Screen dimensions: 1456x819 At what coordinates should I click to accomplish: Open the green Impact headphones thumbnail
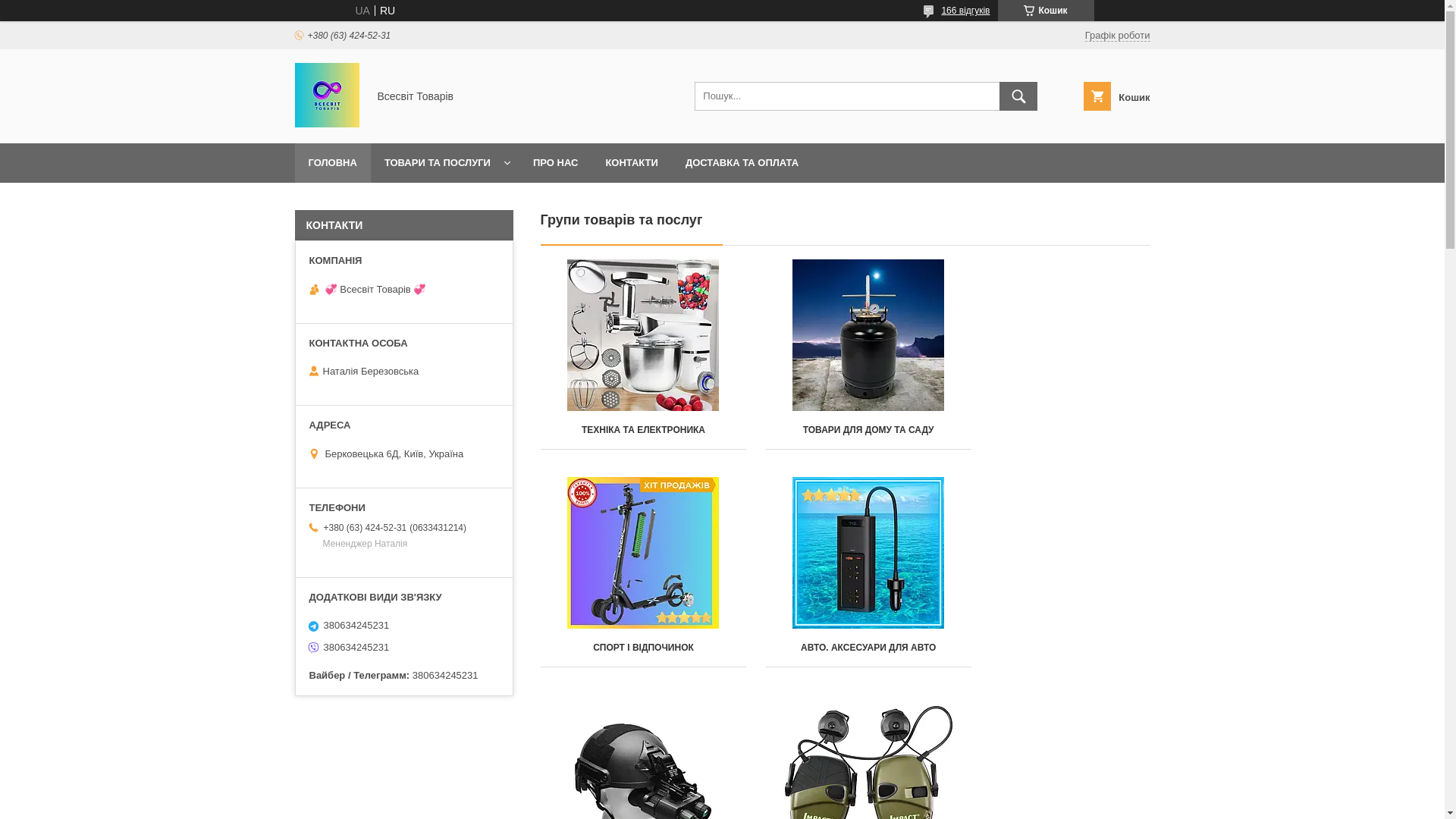pyautogui.click(x=868, y=762)
